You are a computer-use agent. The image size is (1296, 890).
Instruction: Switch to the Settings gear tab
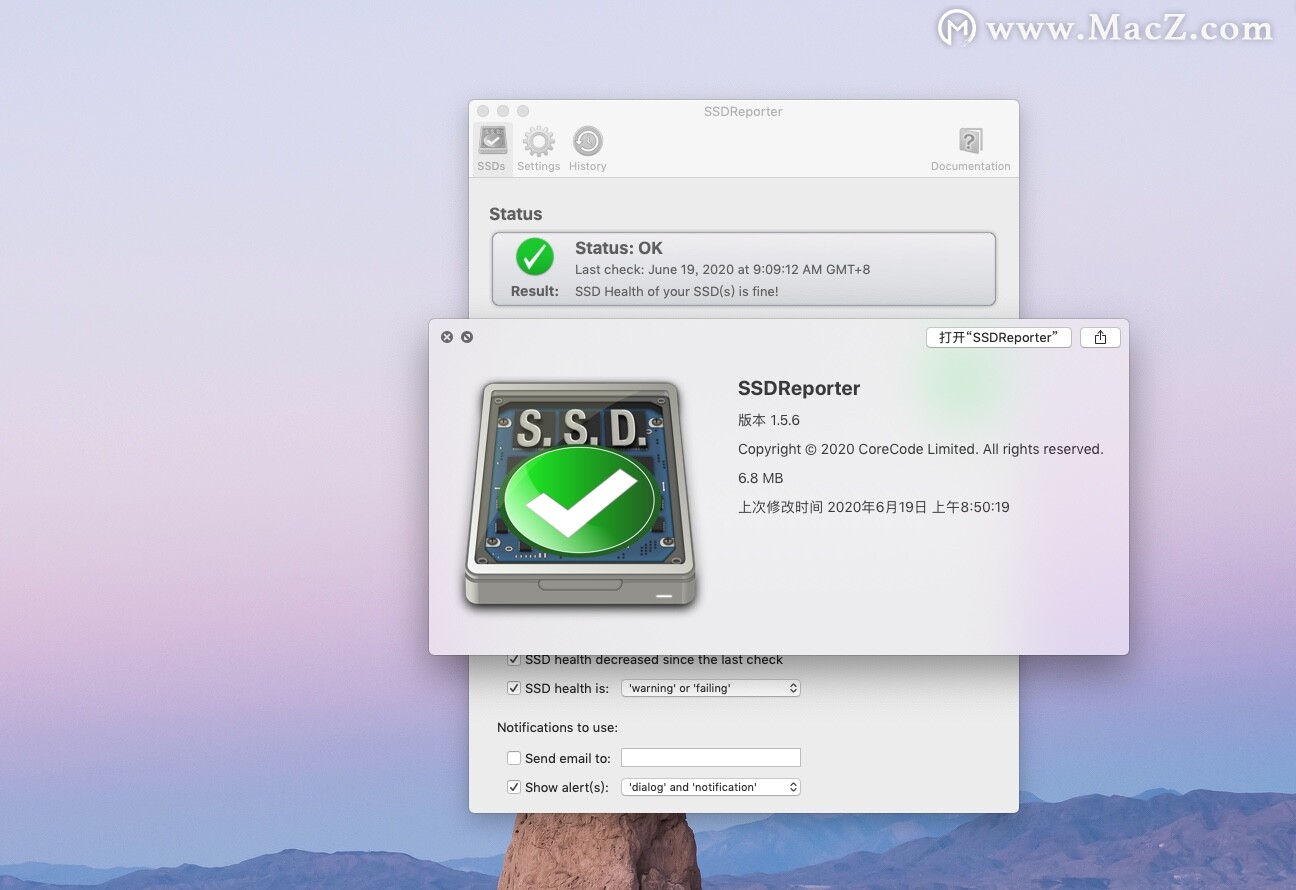coord(538,149)
